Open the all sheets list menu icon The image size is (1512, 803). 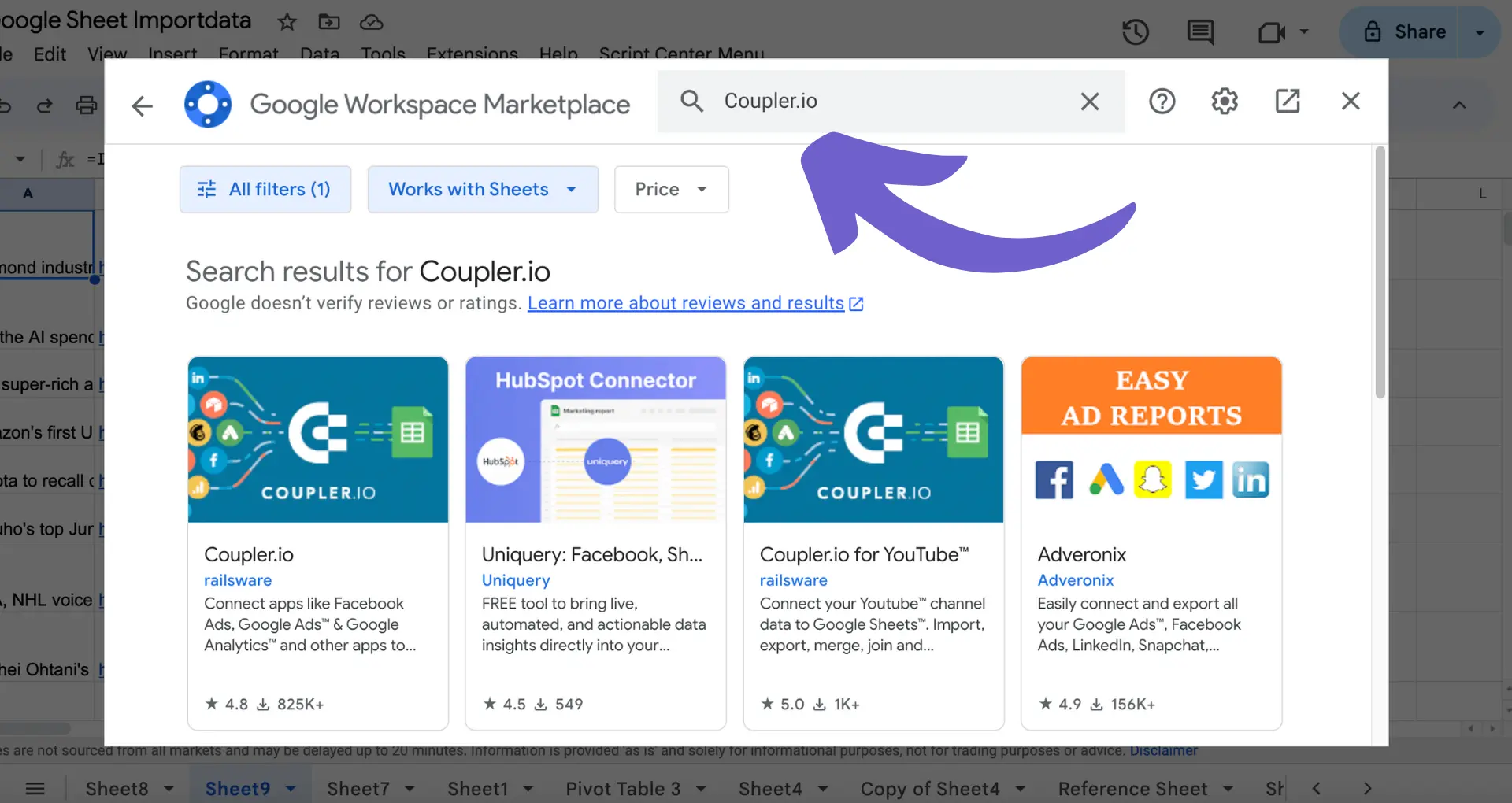pos(35,788)
